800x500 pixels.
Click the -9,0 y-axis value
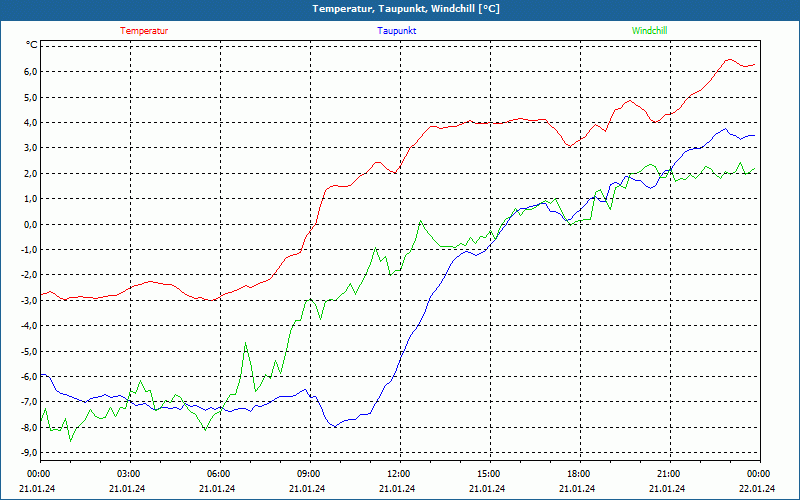[29, 453]
